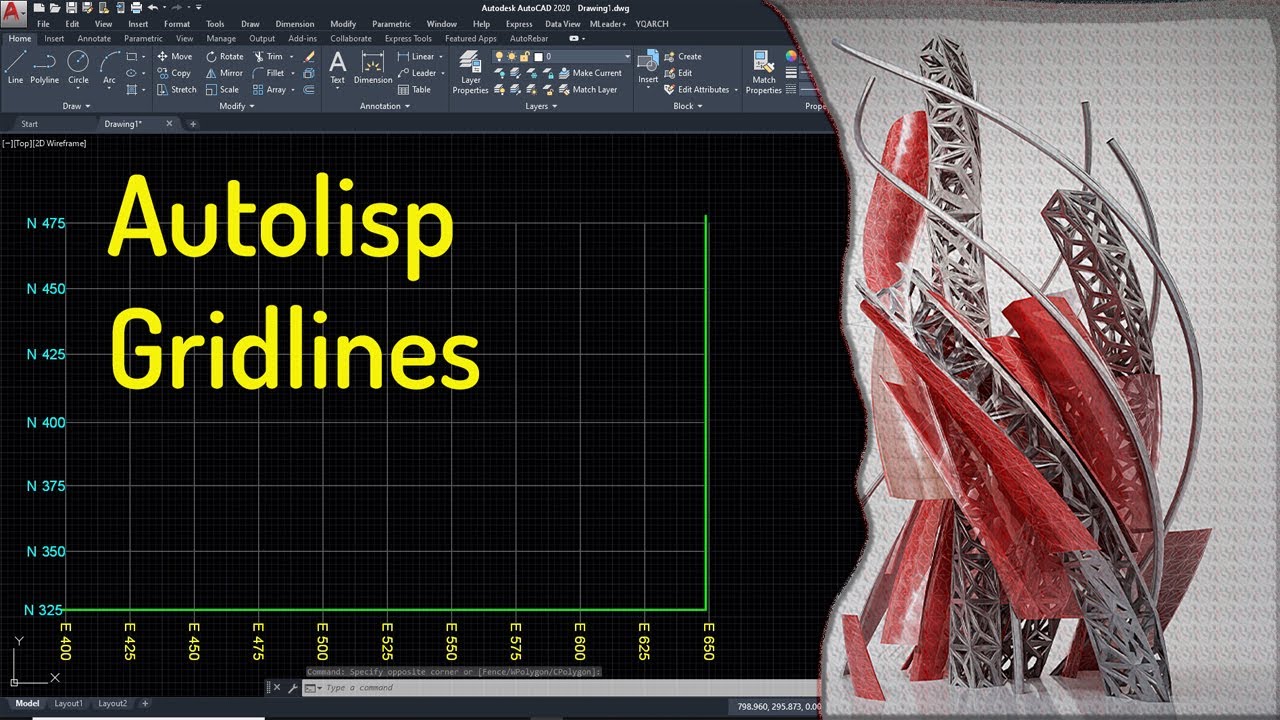Image resolution: width=1280 pixels, height=720 pixels.
Task: Switch to the Manage ribbon tab
Action: click(x=221, y=39)
